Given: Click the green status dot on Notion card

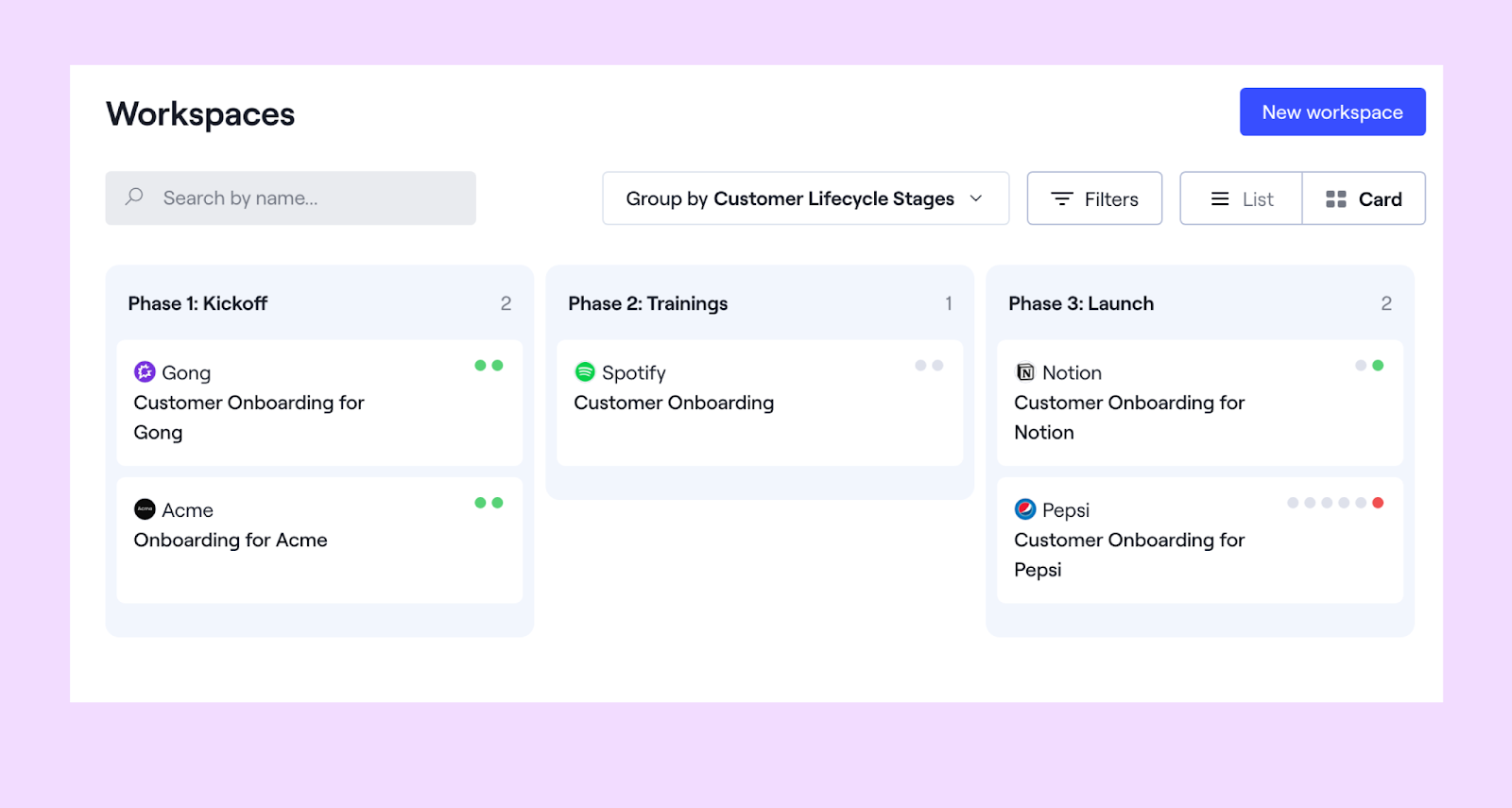Looking at the screenshot, I should [1378, 366].
